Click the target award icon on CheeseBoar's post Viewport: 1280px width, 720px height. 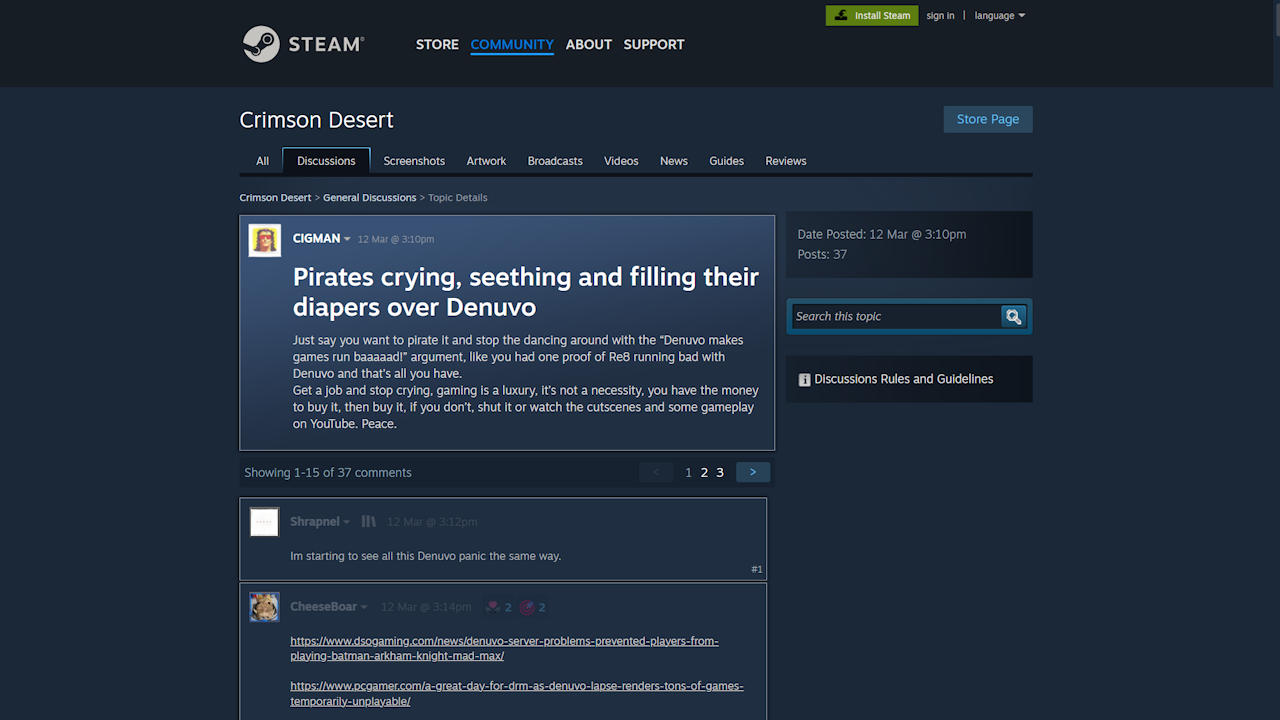coord(527,607)
